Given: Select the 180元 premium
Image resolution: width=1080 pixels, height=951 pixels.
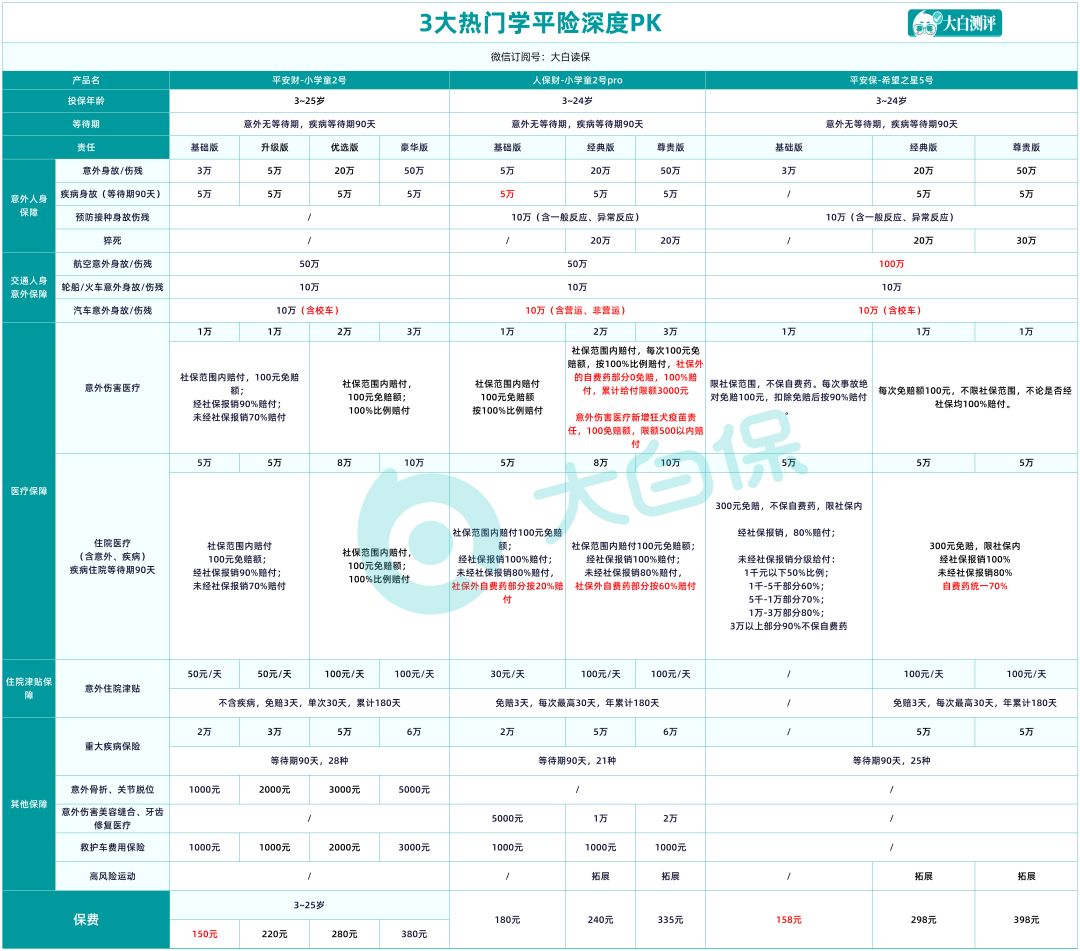Looking at the screenshot, I should pyautogui.click(x=507, y=920).
